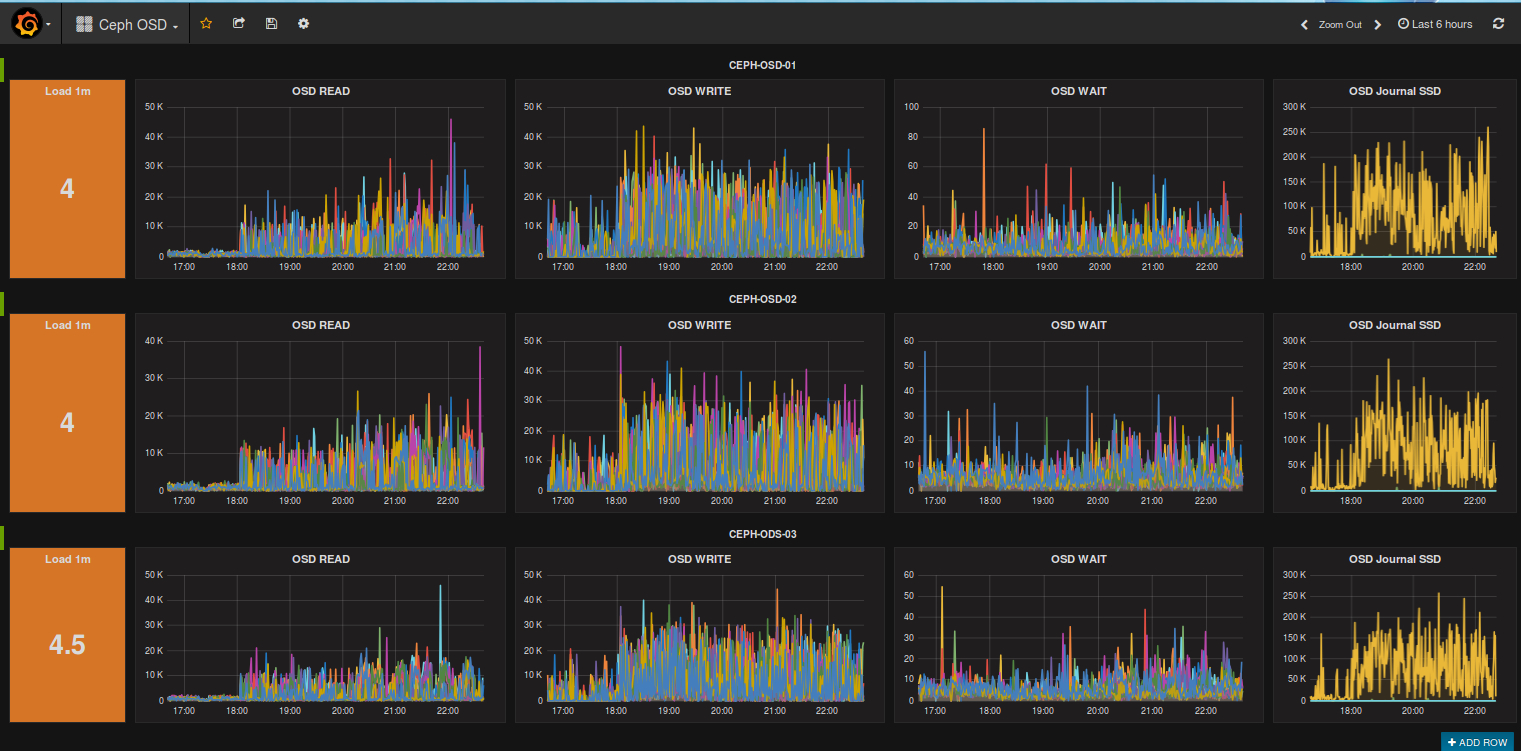This screenshot has width=1521, height=751.
Task: Open OSD READ panel title in CEPH-OSD-01
Action: [x=321, y=91]
